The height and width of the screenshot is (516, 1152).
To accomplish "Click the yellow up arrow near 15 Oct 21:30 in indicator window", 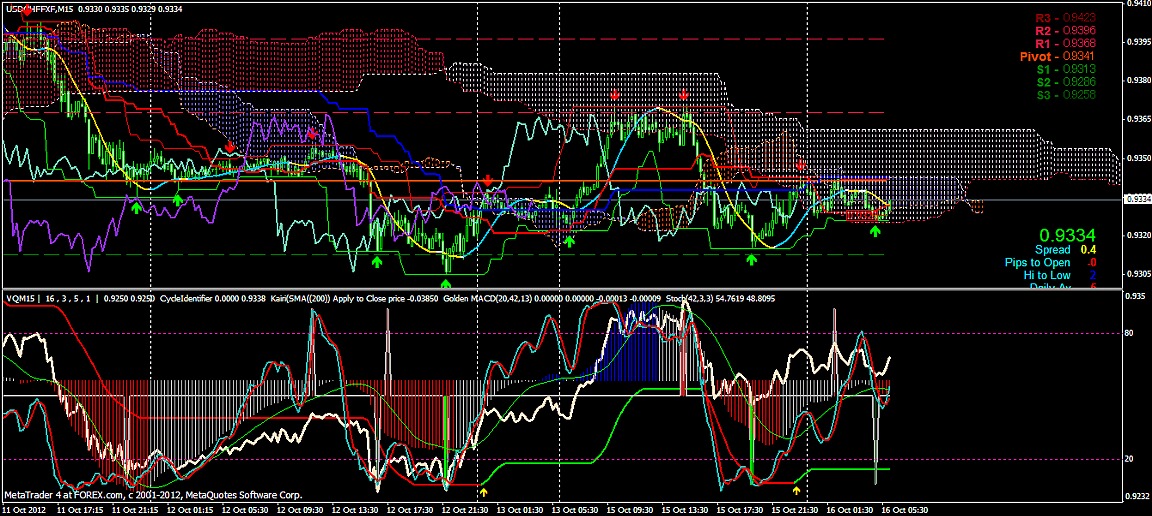I will (x=797, y=488).
